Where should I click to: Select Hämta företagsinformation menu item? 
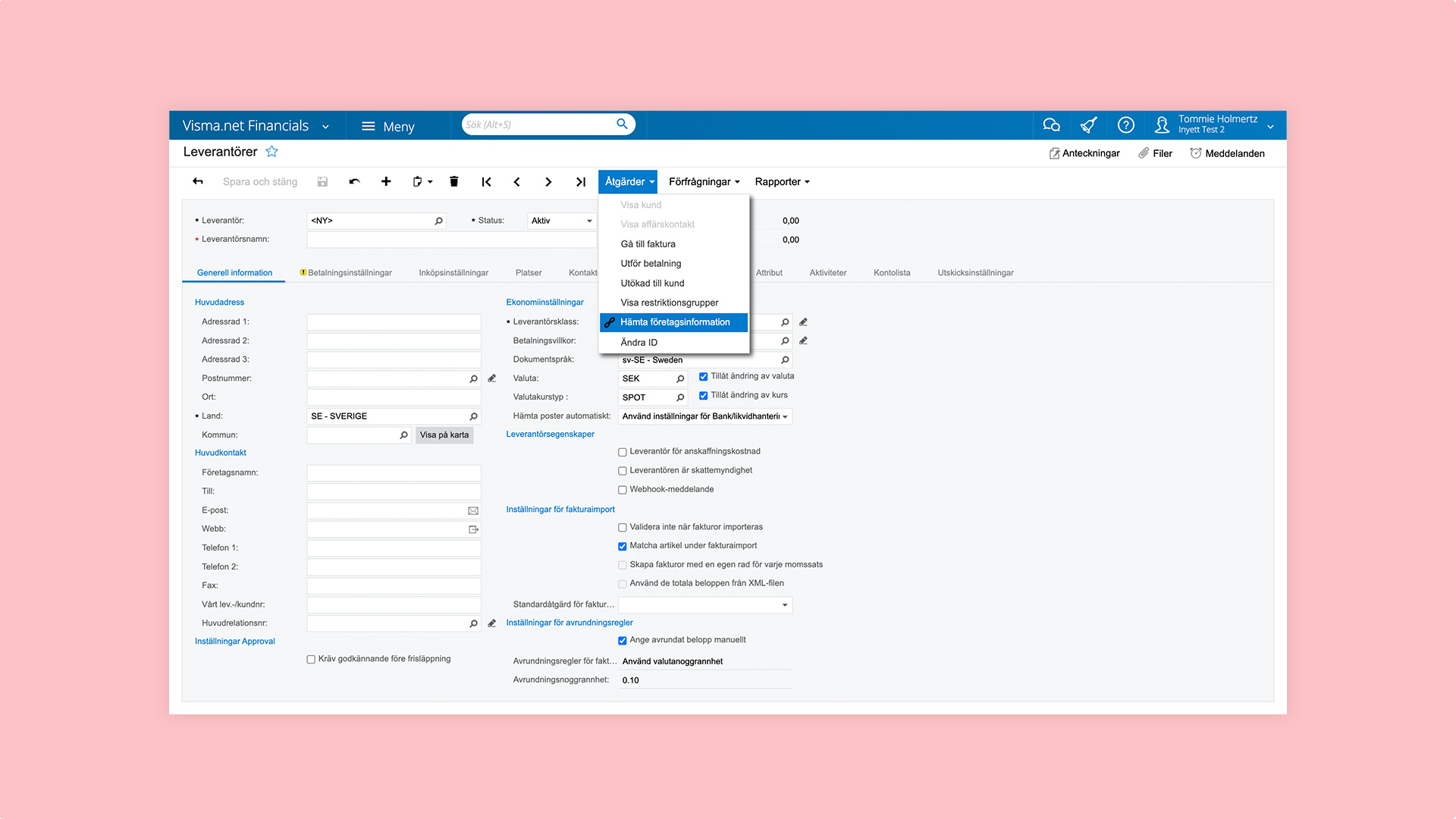pos(673,322)
